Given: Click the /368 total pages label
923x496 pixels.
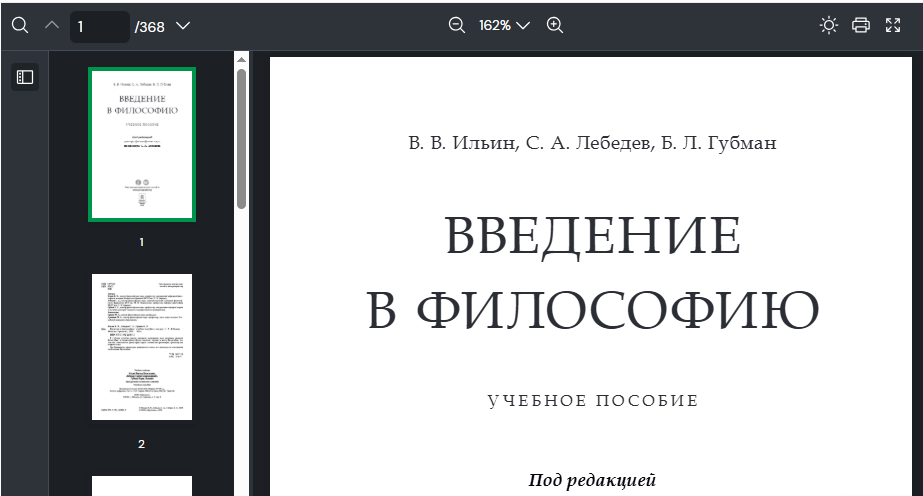Looking at the screenshot, I should (150, 26).
